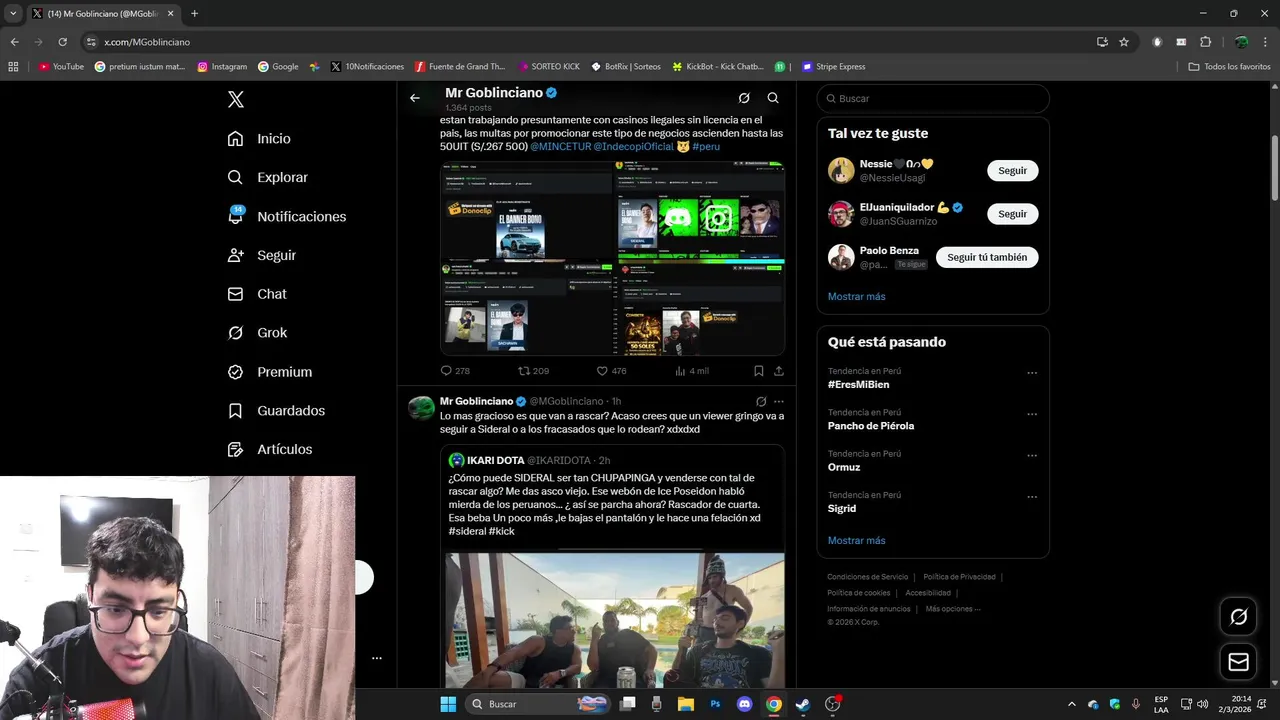The image size is (1280, 720).
Task: Open the SORTEO KICK bookmark
Action: click(549, 67)
